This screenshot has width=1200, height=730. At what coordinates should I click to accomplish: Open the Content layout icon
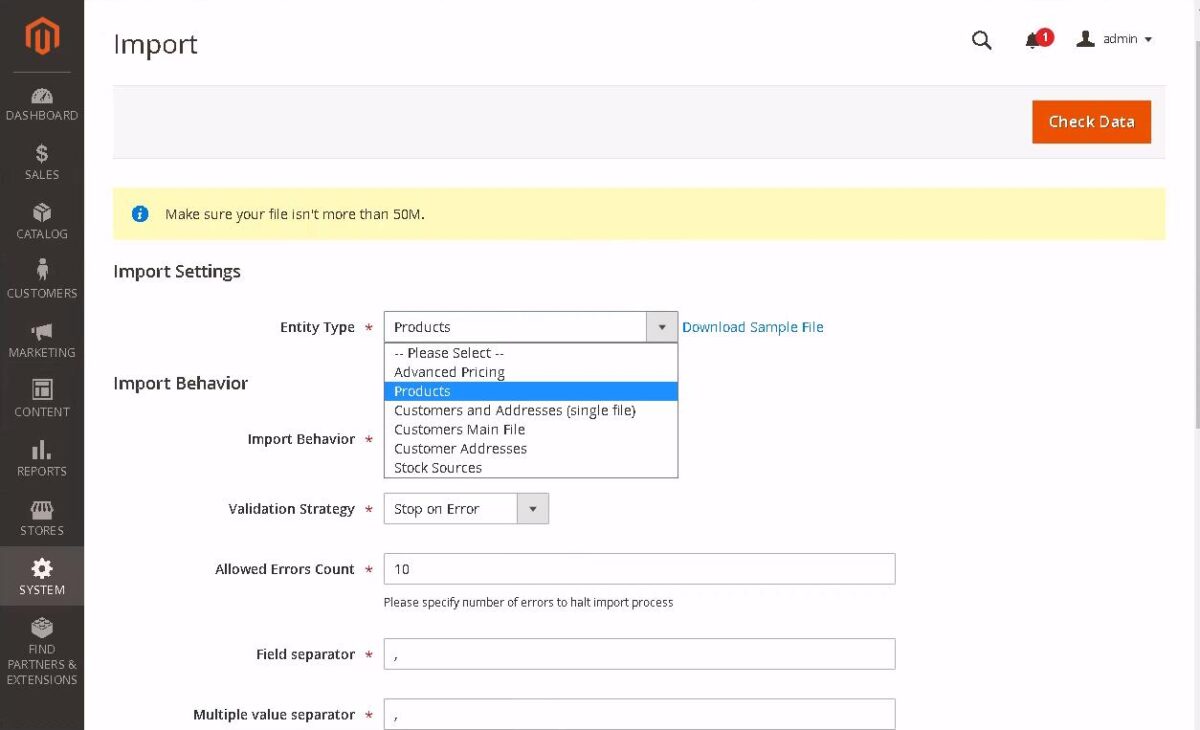click(42, 390)
